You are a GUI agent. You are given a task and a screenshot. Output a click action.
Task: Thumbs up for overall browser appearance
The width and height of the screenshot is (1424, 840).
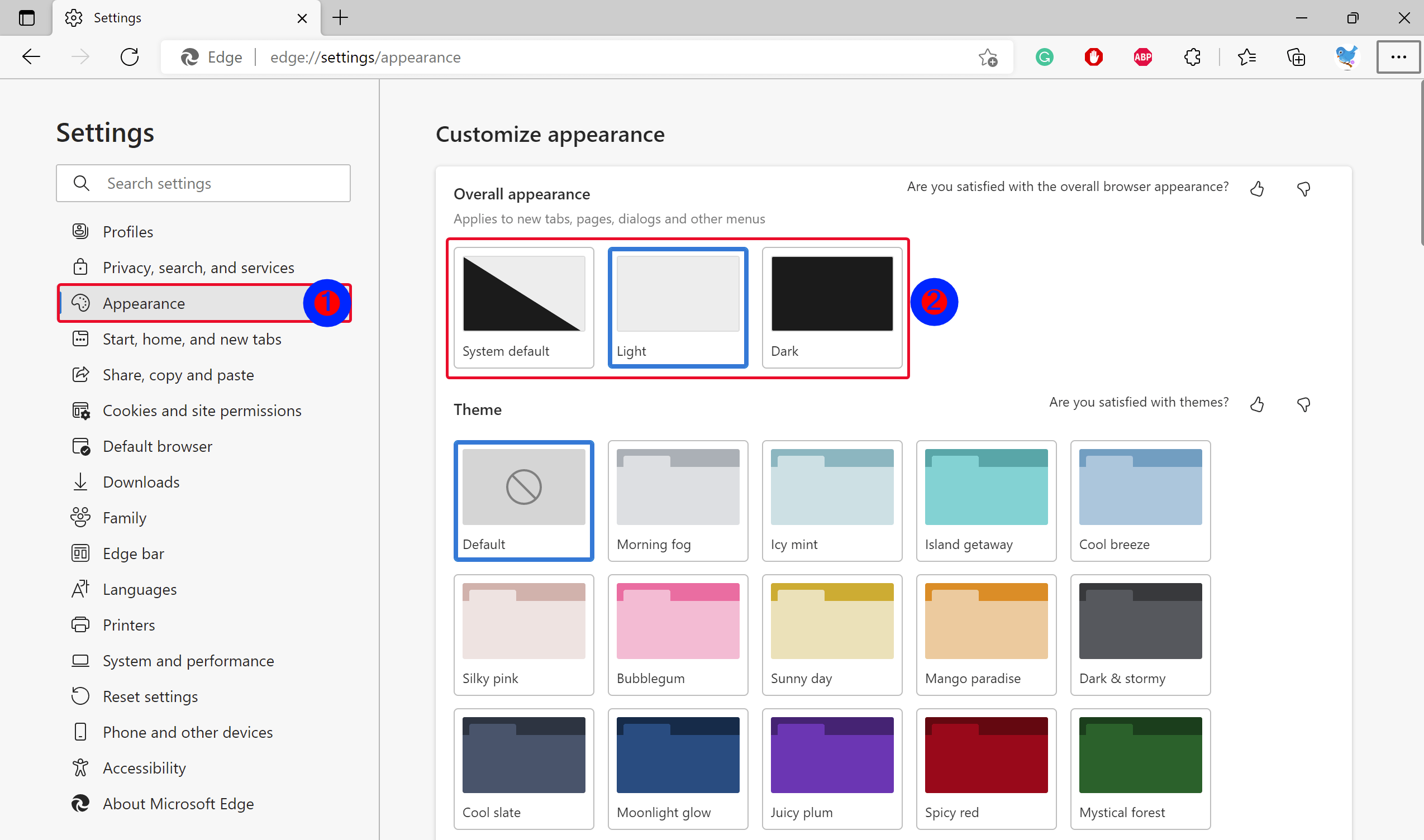(1257, 188)
